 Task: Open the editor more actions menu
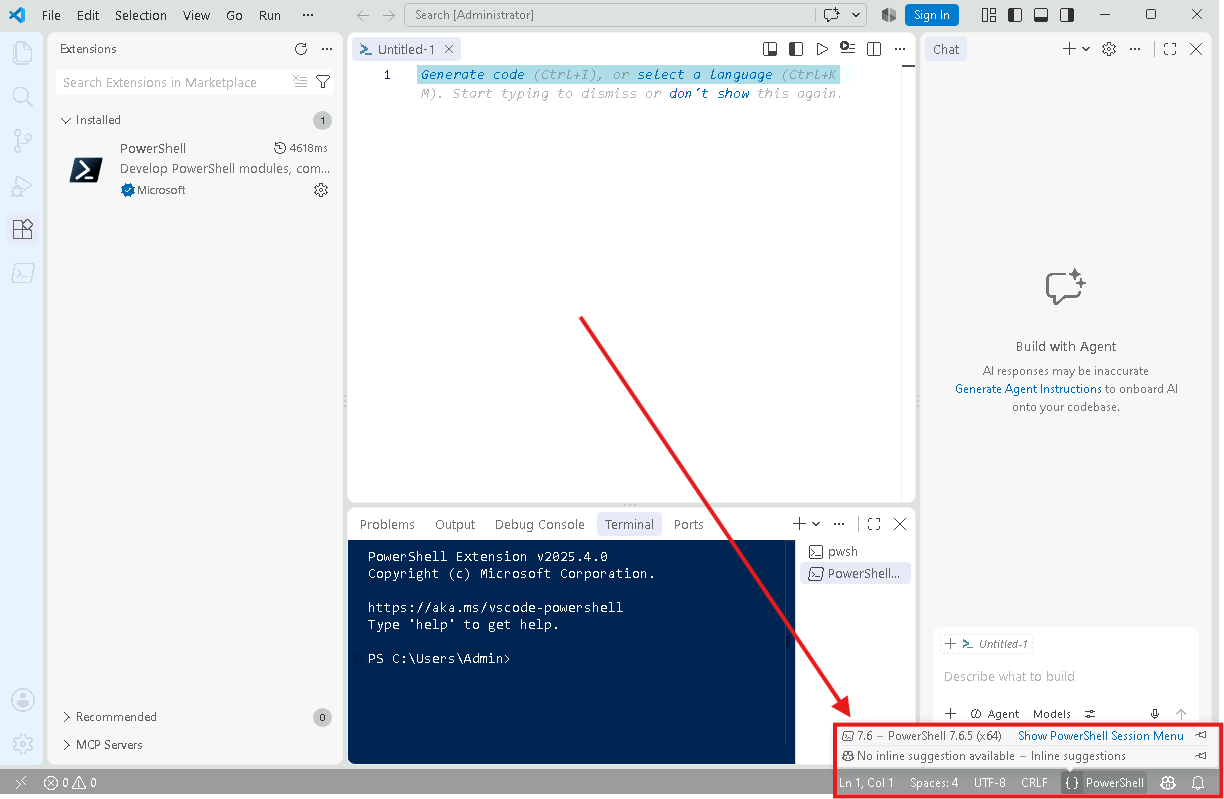(900, 49)
